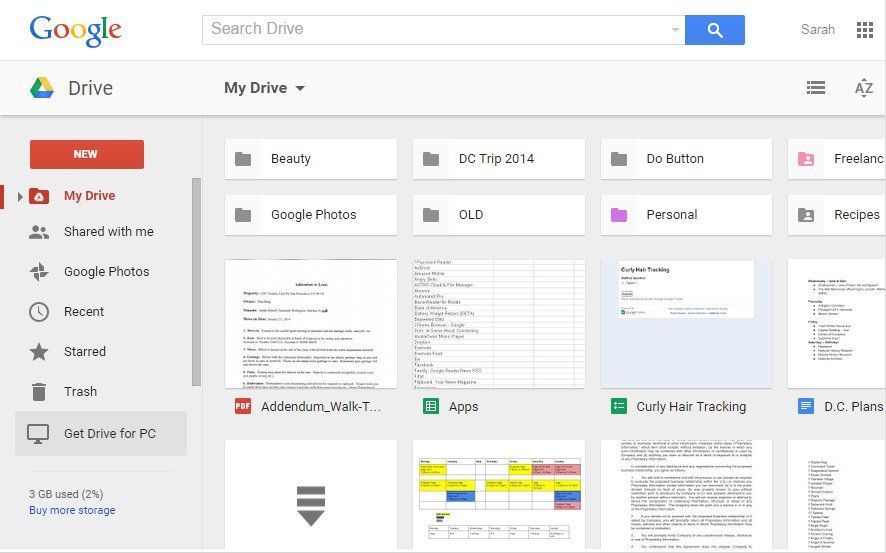
Task: Open the search options dropdown arrow
Action: pos(675,30)
